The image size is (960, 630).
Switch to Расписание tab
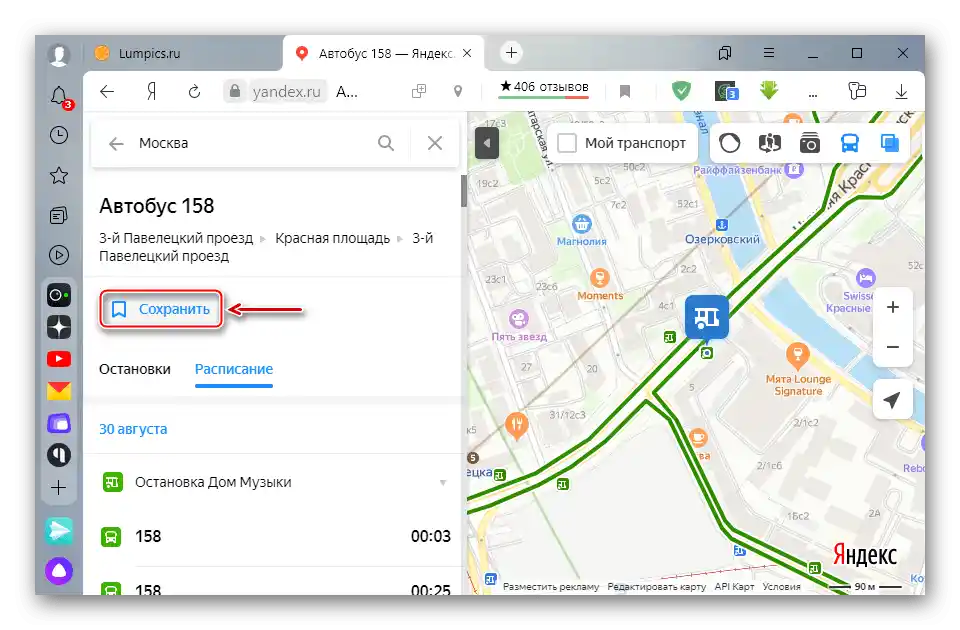coord(234,369)
